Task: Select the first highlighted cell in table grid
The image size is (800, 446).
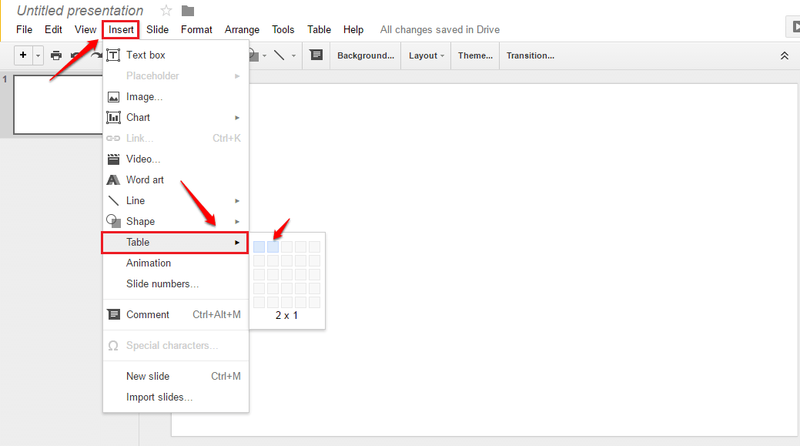Action: click(x=259, y=247)
